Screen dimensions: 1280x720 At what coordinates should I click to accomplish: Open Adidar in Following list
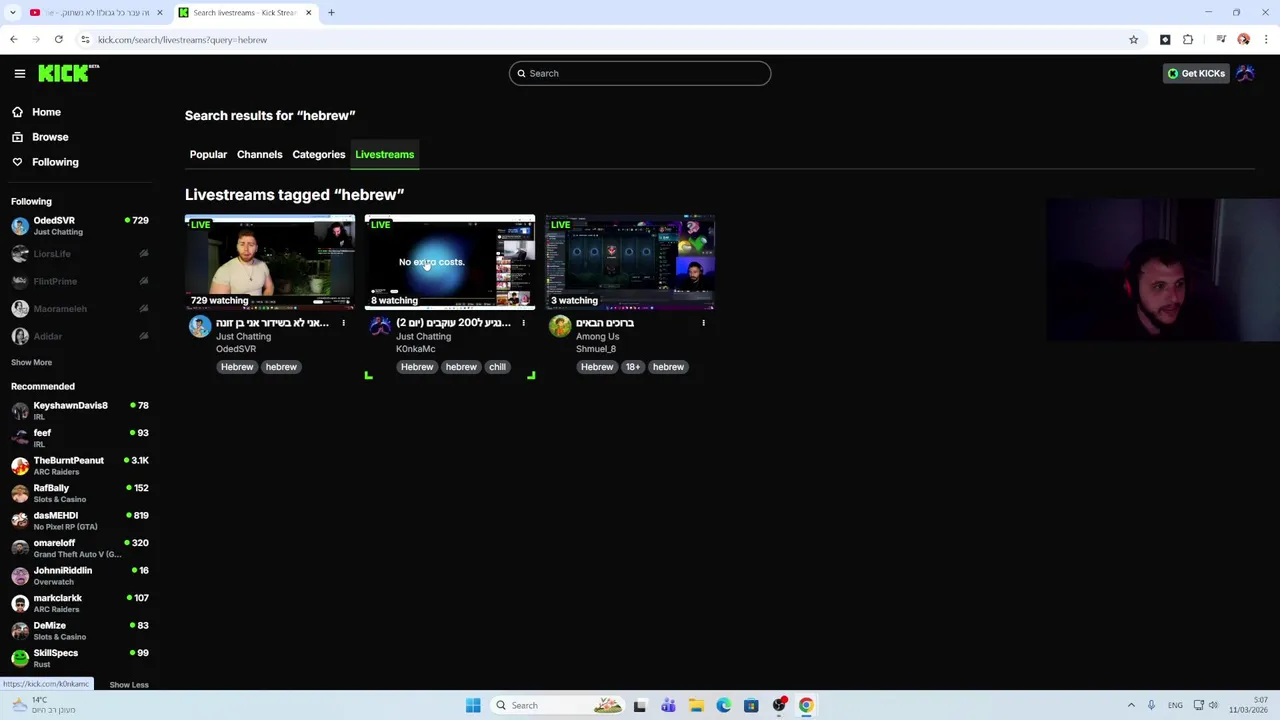(80, 336)
